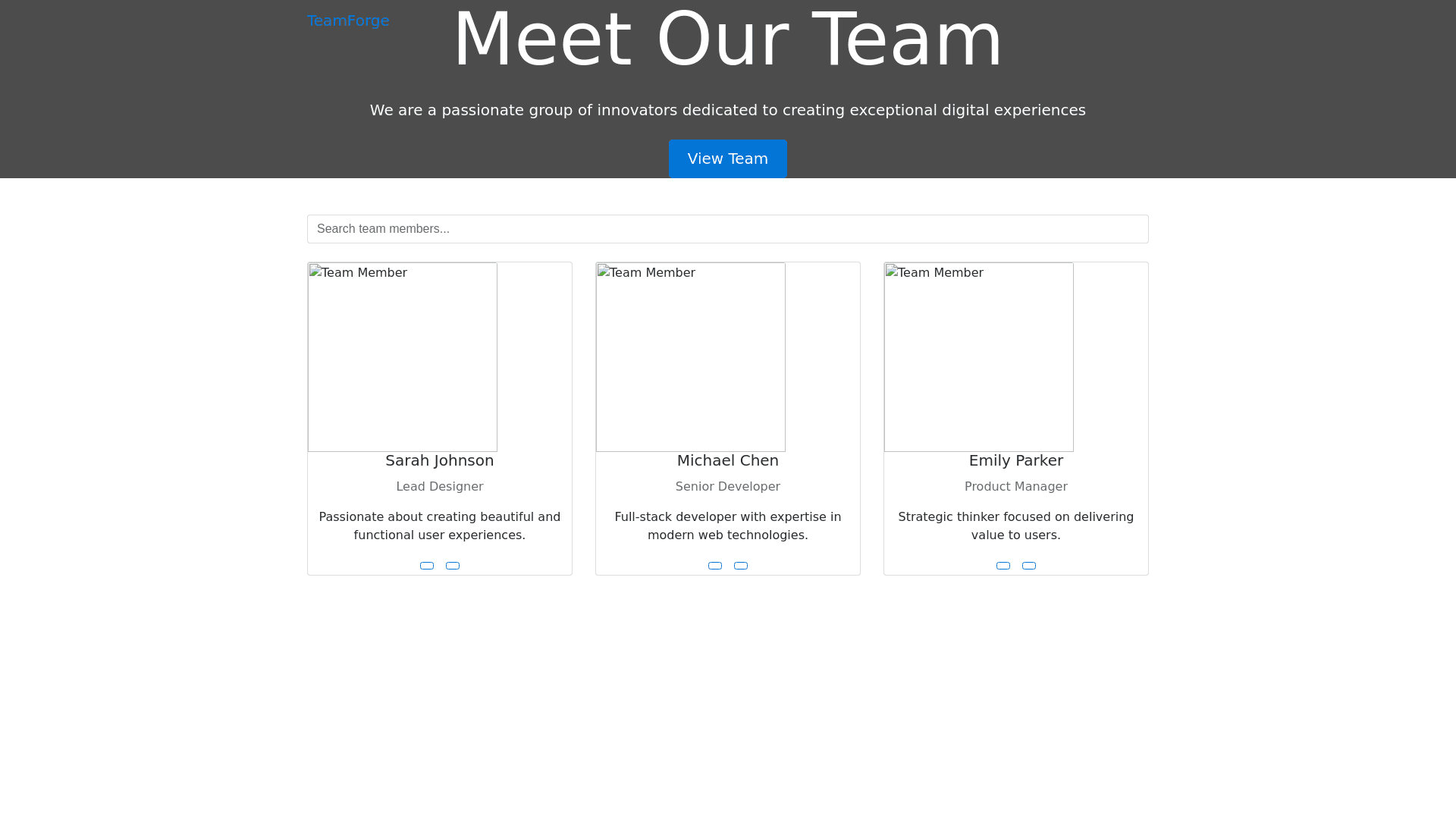Select the Michael Chen name heading
The image size is (1456, 819).
click(x=727, y=460)
